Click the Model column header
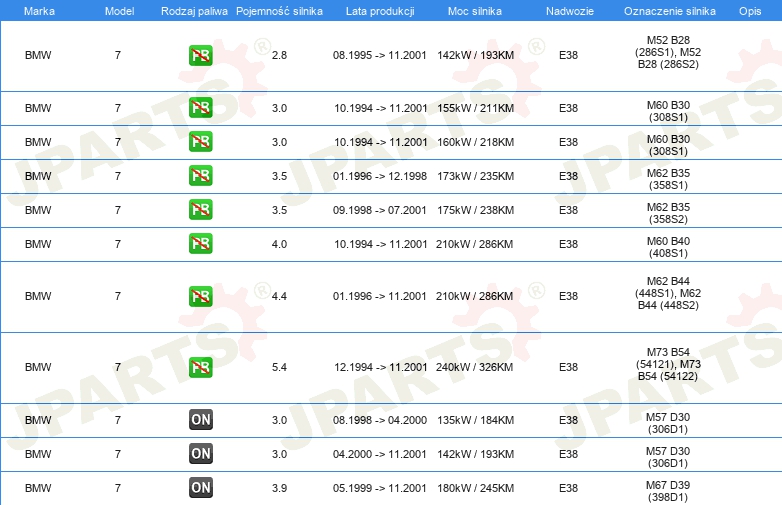 (x=119, y=11)
